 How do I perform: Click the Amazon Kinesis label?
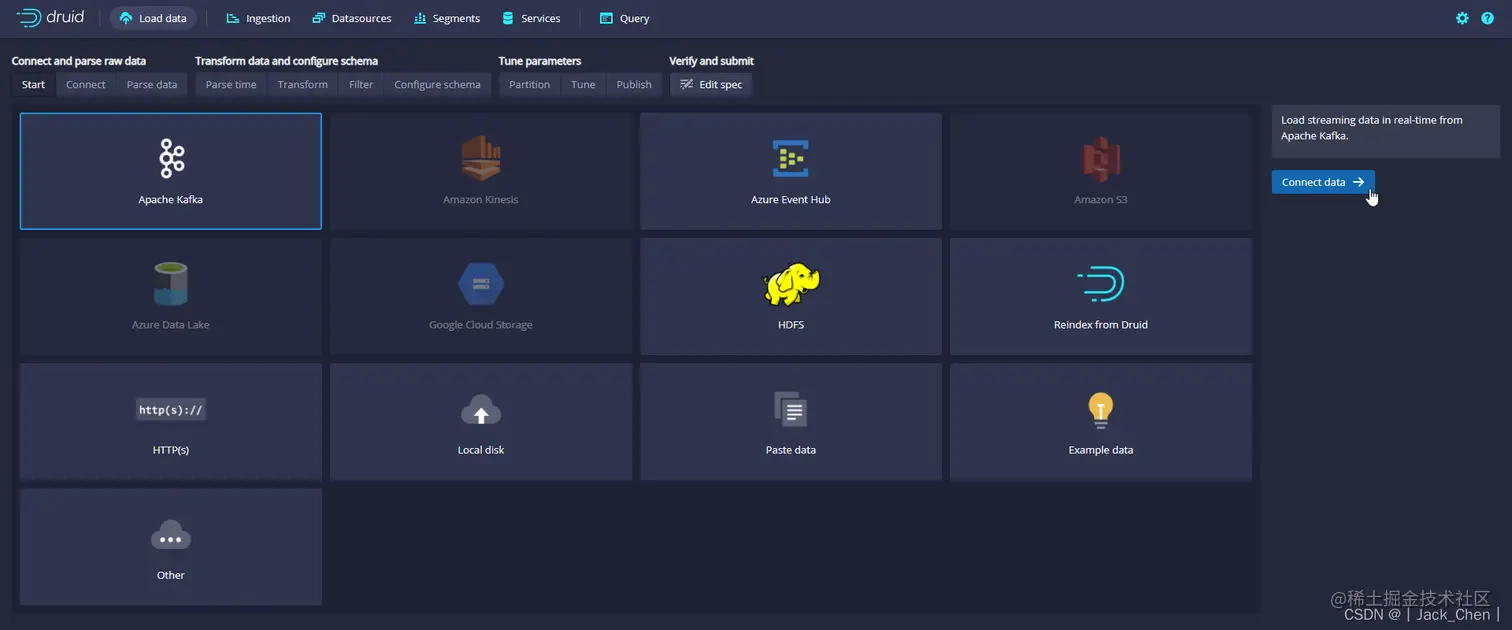[x=481, y=200]
